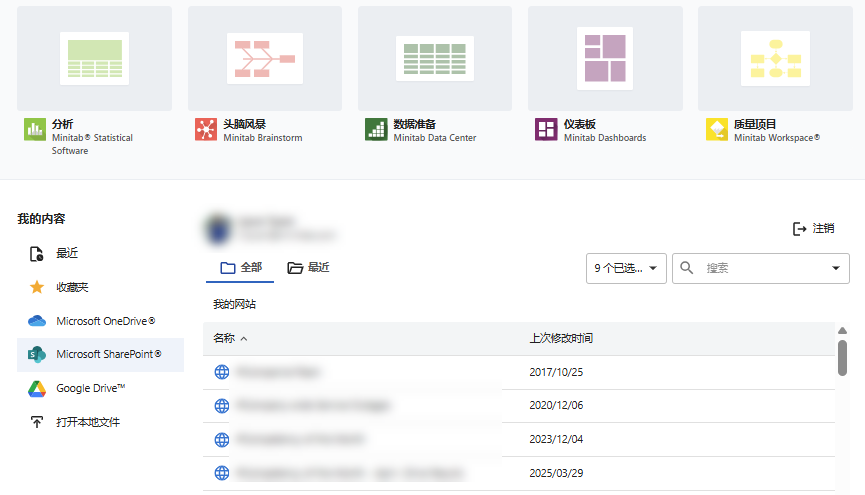Open the 质量项目 Workspace thumbnail card

point(775,58)
